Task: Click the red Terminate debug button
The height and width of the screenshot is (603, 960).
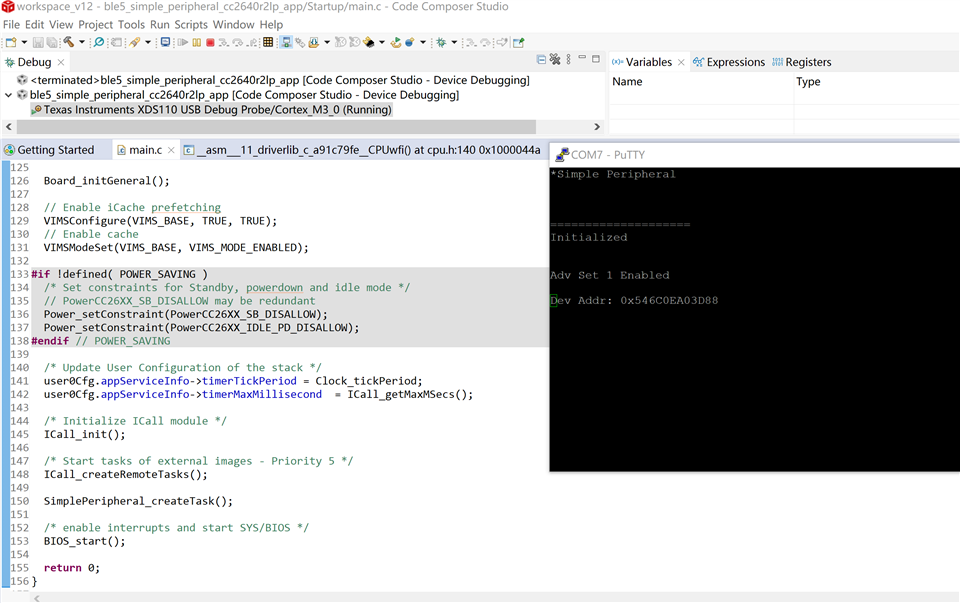Action: pos(210,43)
